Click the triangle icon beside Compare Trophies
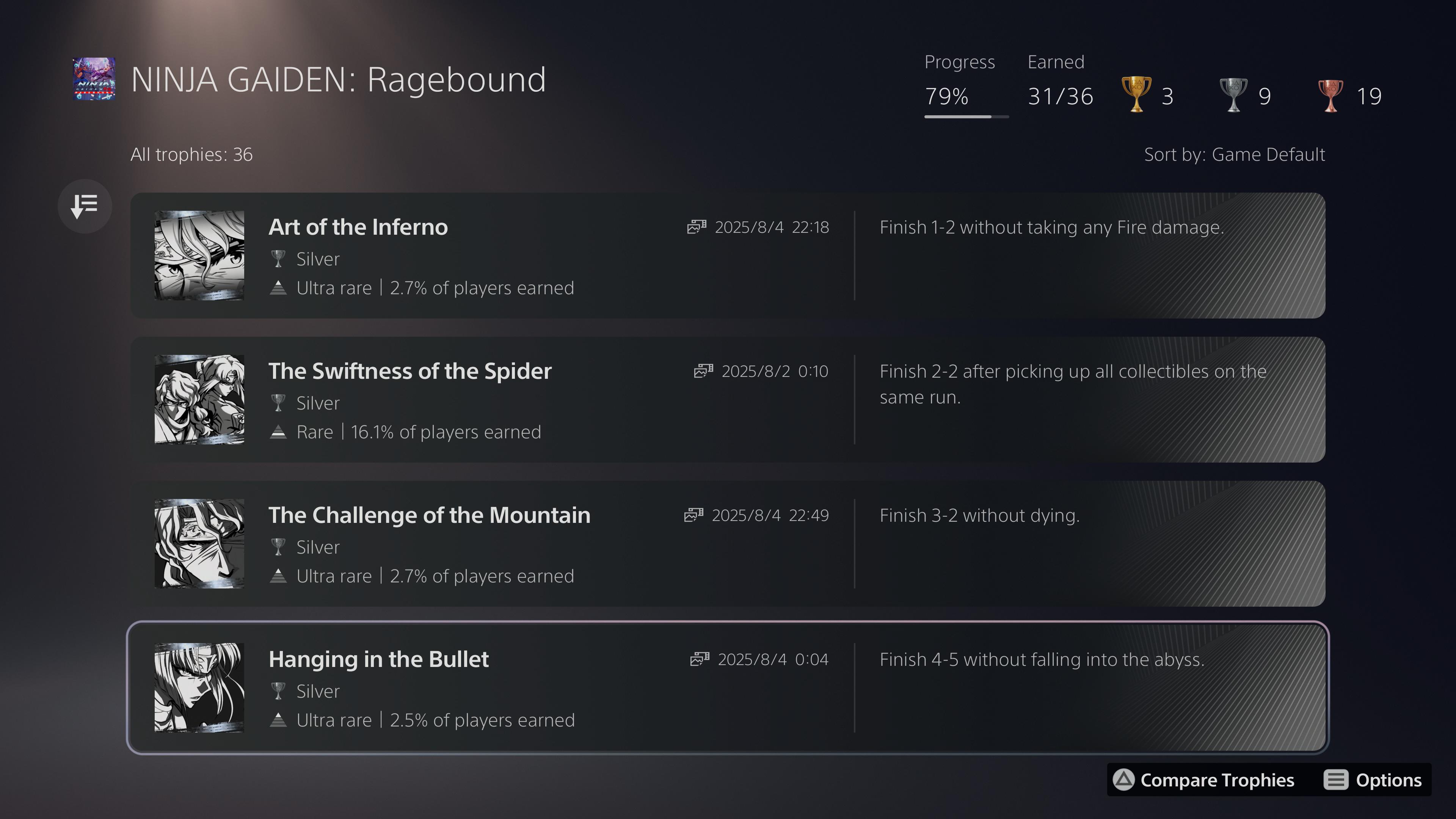Screen dimensions: 1456x819 pyautogui.click(x=1123, y=780)
